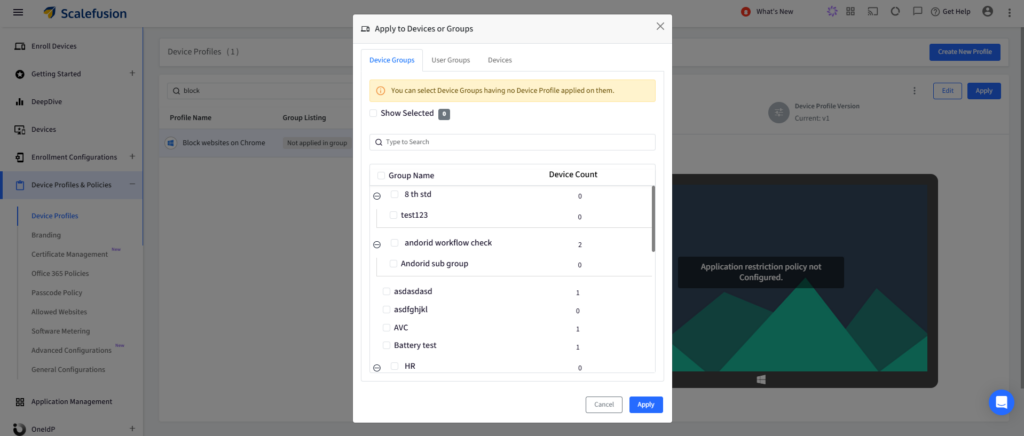The height and width of the screenshot is (436, 1024).
Task: Expand OneIdP with plus icon
Action: [132, 429]
